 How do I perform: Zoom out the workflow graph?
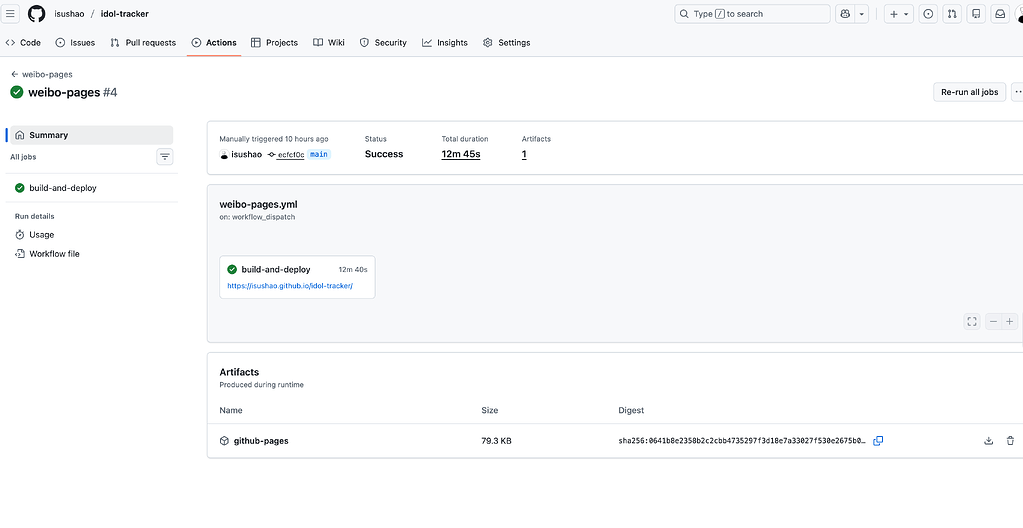993,321
